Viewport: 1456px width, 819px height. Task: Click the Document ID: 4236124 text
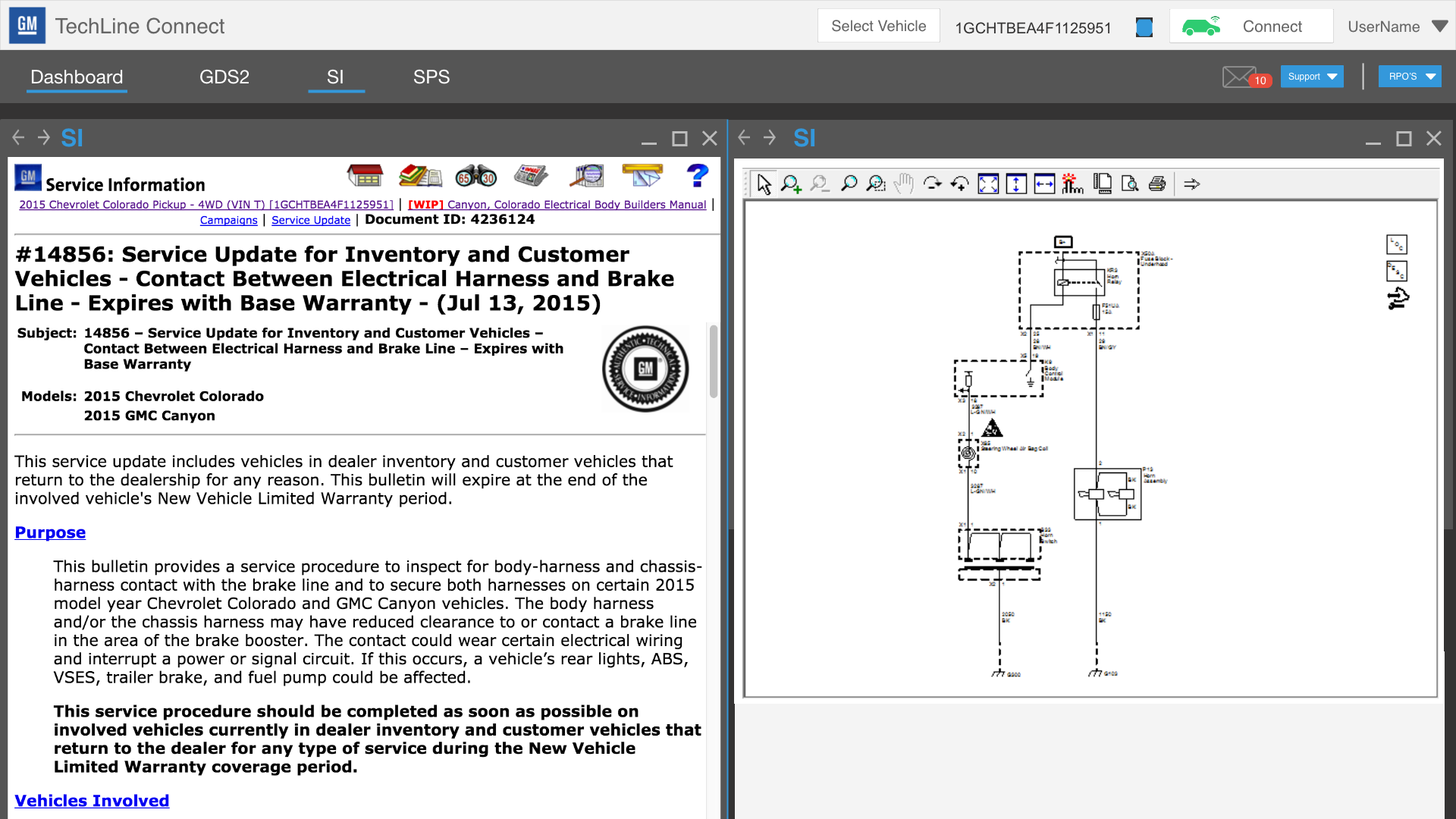point(450,219)
